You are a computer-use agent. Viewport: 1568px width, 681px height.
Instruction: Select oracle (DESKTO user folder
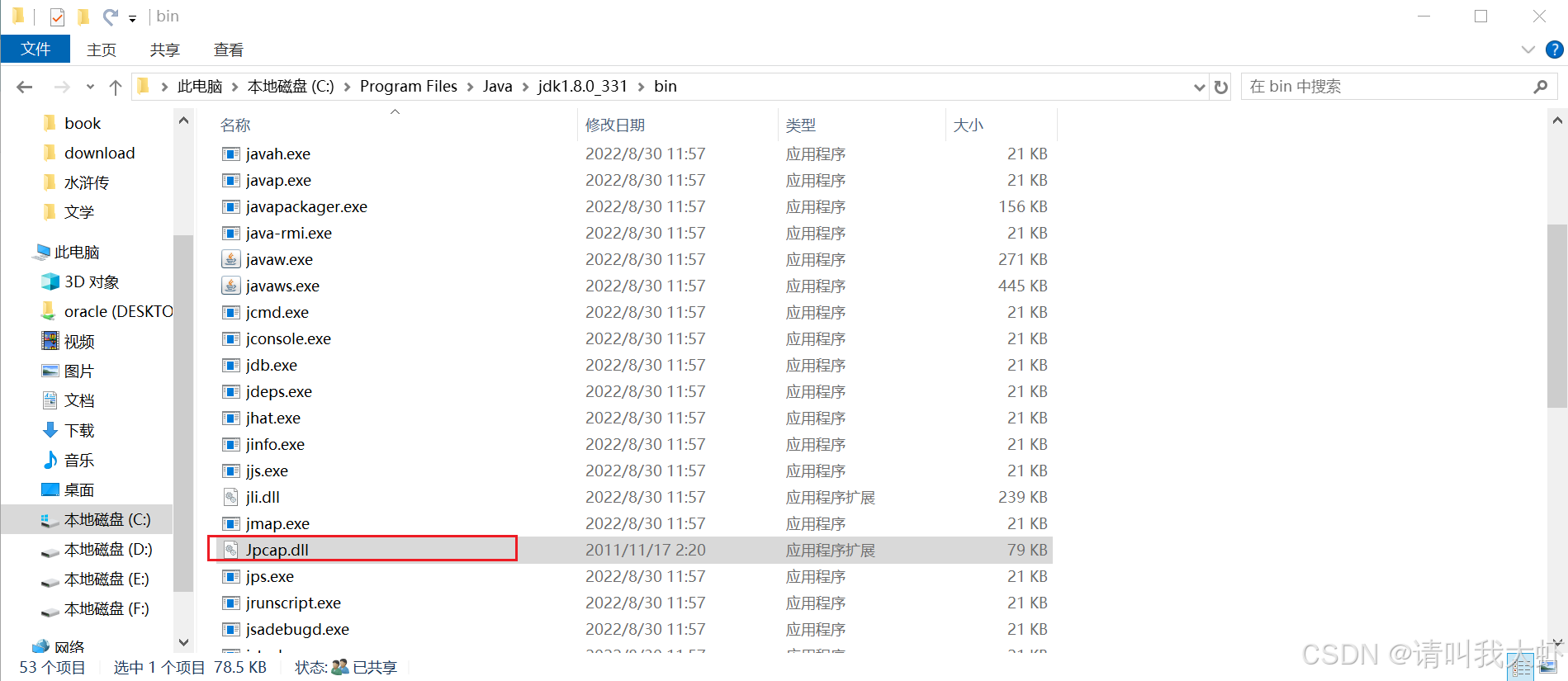[118, 312]
